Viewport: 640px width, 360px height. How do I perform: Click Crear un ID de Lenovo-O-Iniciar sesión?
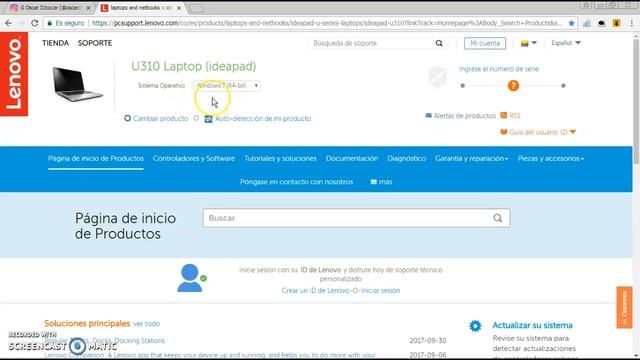(x=341, y=291)
